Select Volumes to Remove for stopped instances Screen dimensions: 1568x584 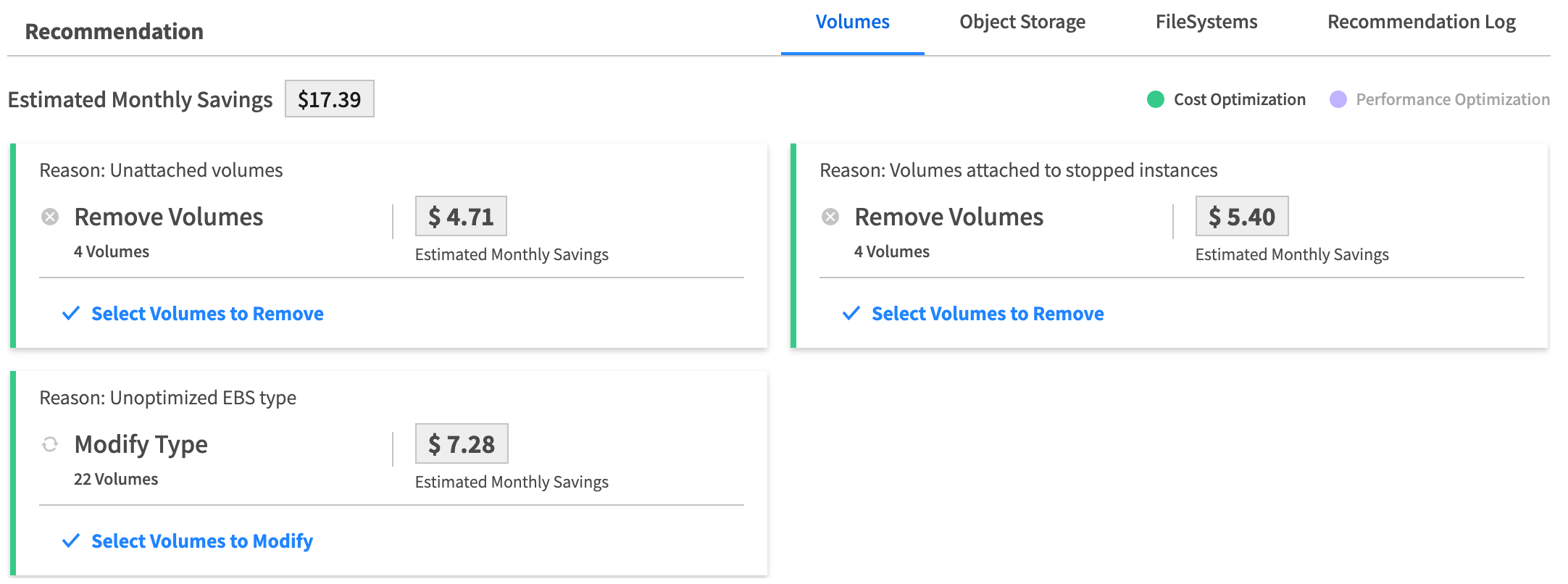(x=988, y=314)
